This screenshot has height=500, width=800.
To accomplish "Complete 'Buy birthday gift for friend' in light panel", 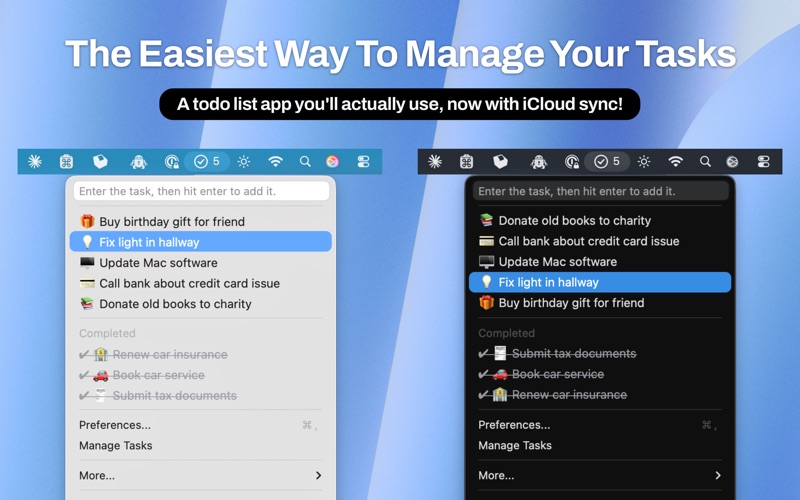I will [x=201, y=221].
